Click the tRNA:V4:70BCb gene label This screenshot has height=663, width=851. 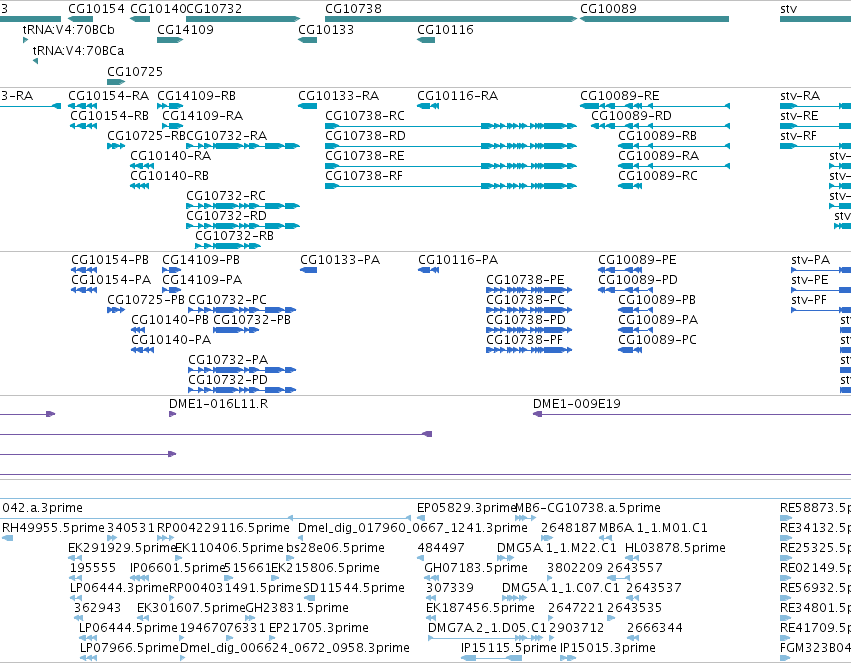[x=68, y=29]
